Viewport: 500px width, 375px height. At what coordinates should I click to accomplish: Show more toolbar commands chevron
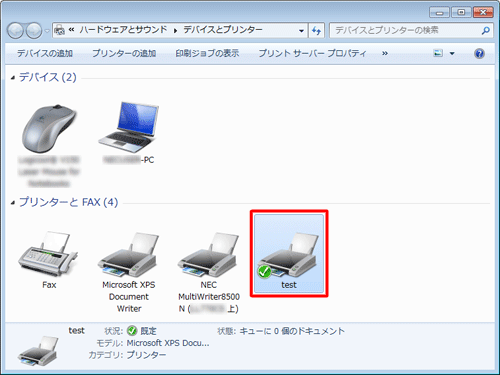[385, 53]
